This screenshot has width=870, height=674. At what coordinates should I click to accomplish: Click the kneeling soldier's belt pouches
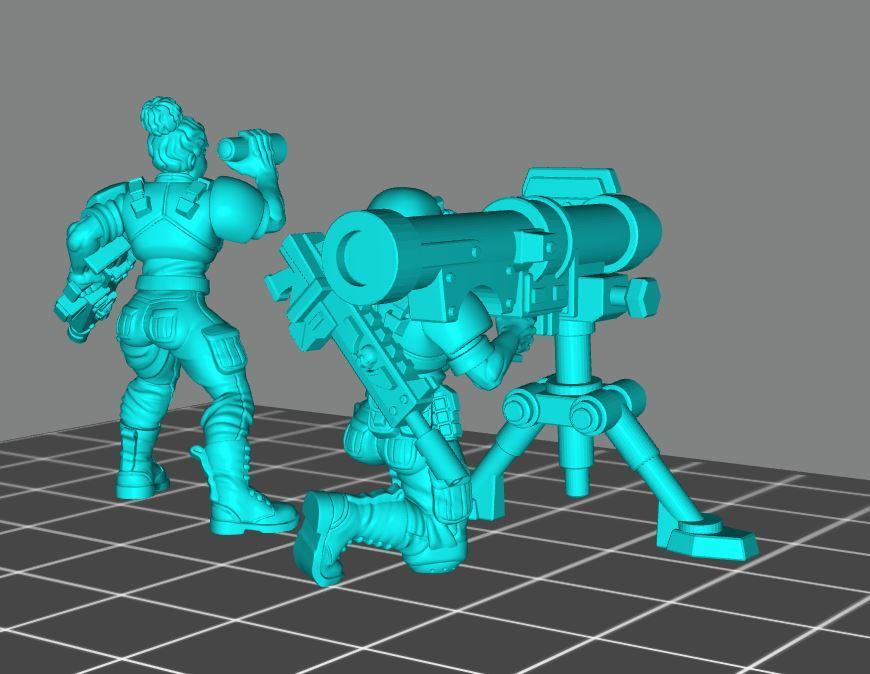(x=440, y=410)
